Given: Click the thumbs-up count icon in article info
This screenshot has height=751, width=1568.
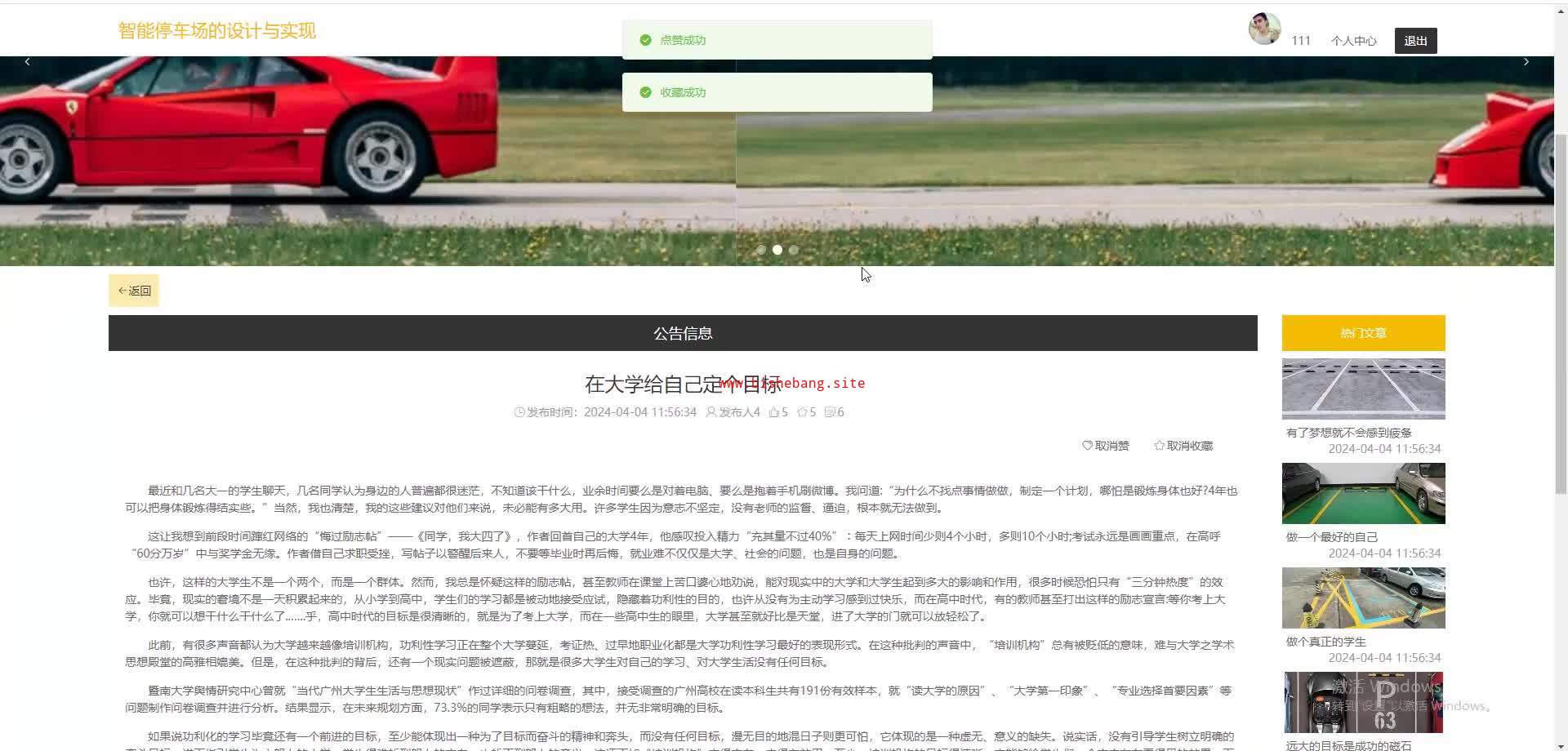Looking at the screenshot, I should click(x=773, y=412).
